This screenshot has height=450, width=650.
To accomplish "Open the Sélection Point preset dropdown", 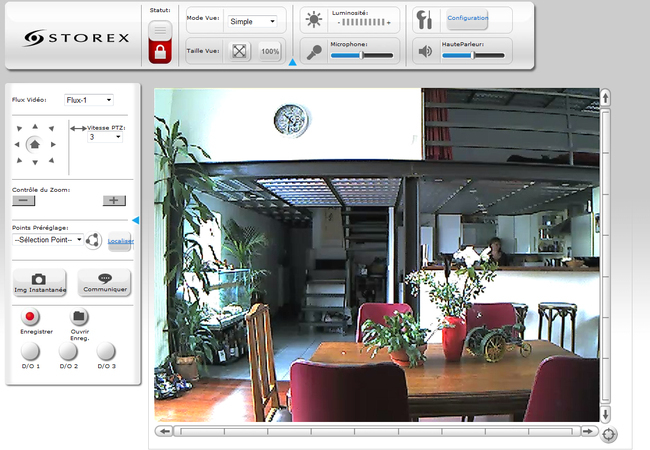I will (x=48, y=240).
